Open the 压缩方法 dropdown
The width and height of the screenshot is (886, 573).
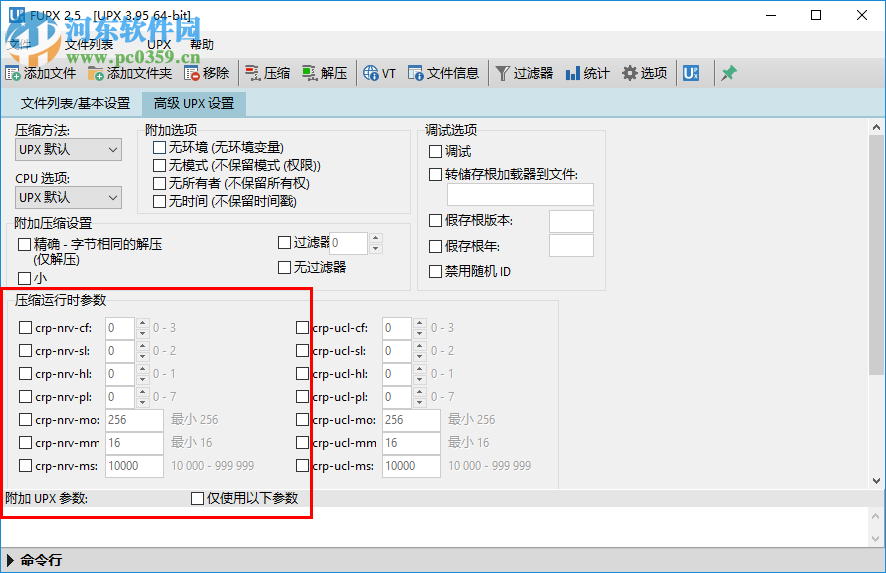pos(68,150)
